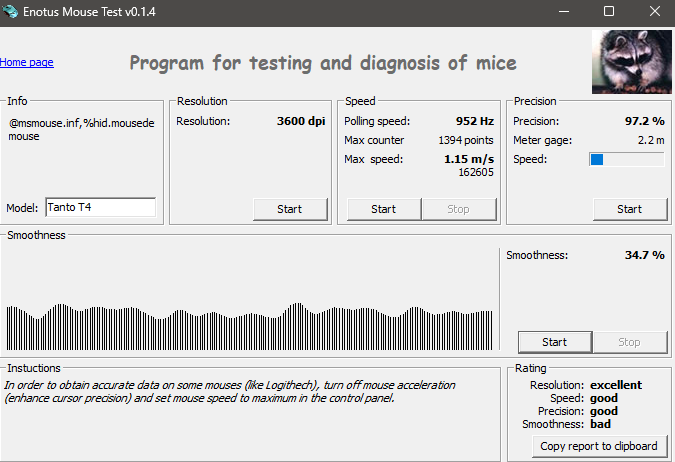This screenshot has width=675, height=462.
Task: Click the 'Max counter' label
Action: [374, 140]
